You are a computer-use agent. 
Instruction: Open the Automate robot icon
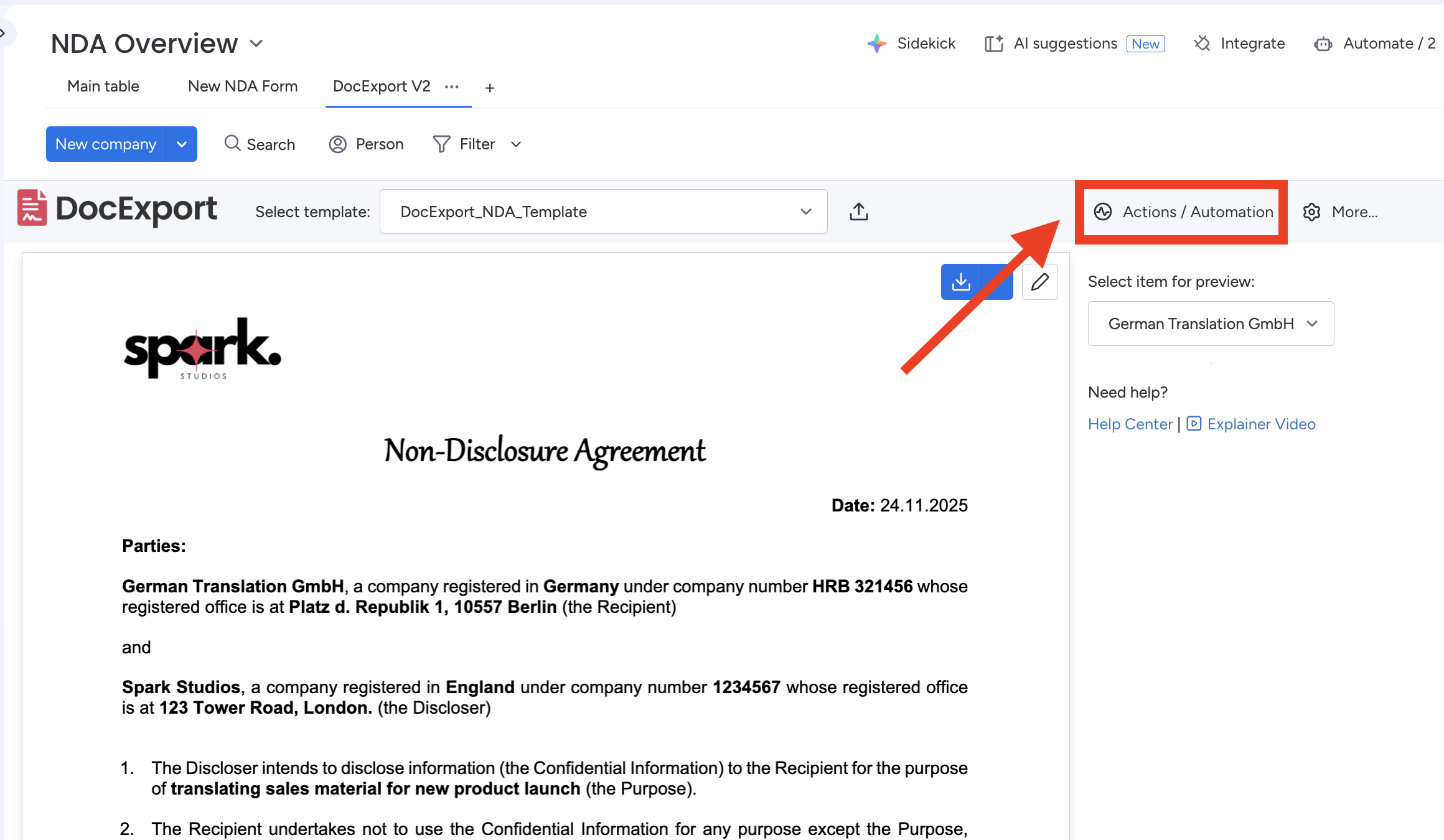coord(1323,44)
